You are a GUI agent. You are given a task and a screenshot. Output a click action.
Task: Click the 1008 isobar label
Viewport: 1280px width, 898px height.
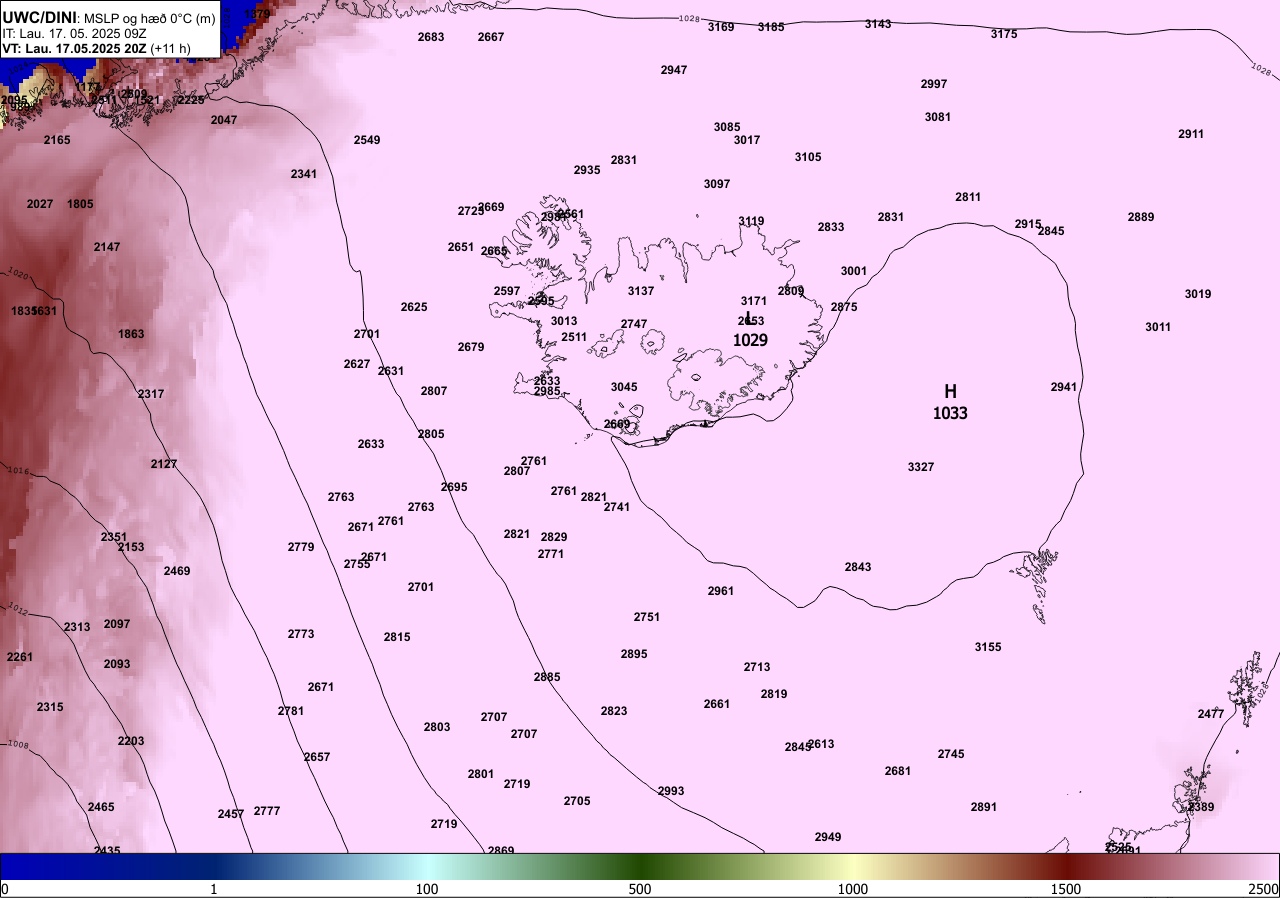(17, 744)
